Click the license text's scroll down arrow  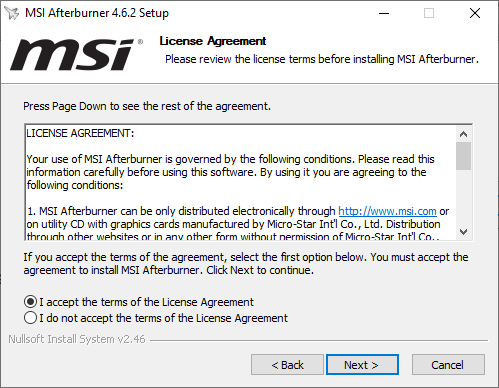point(463,231)
